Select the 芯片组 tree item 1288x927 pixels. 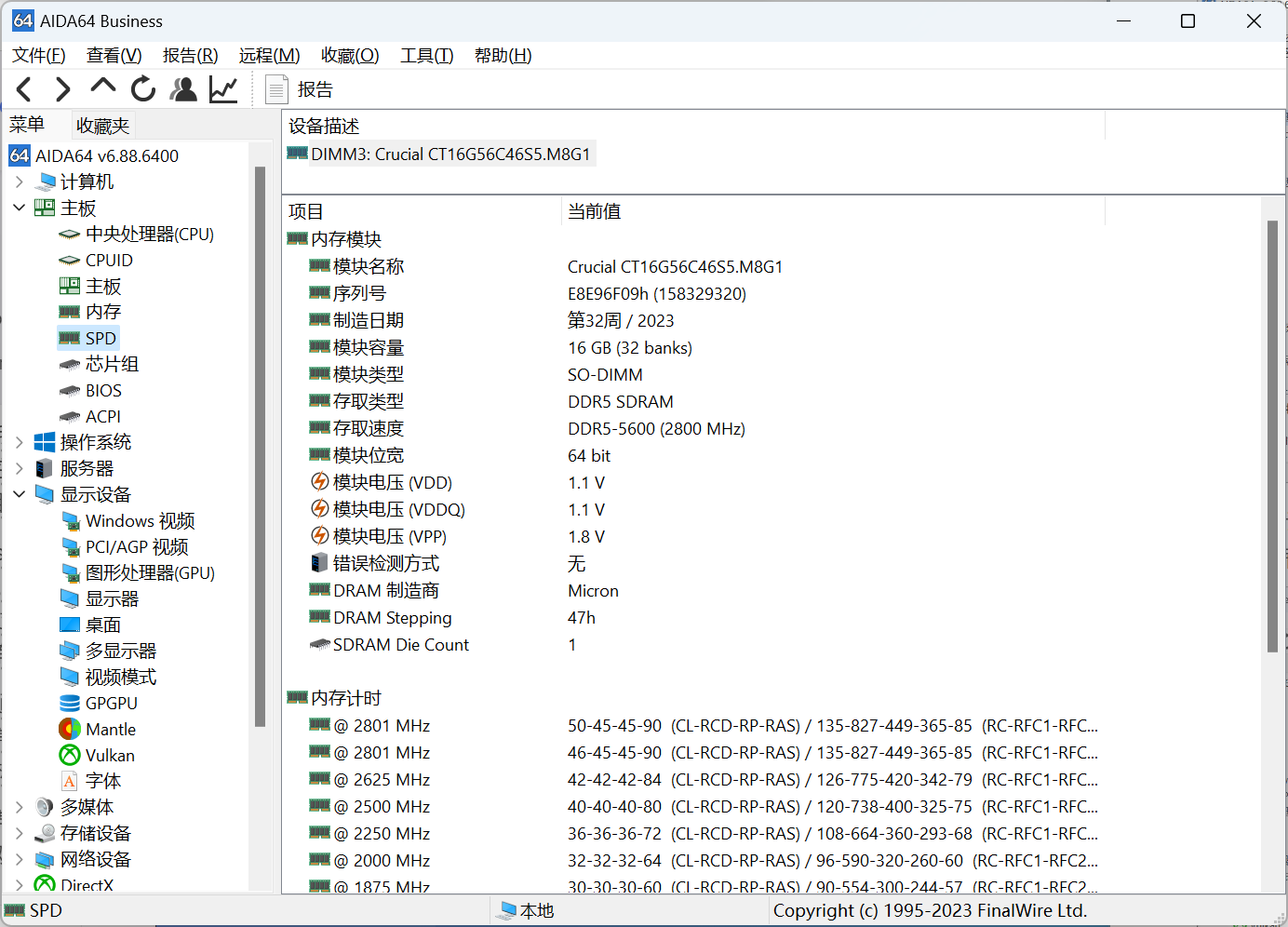[99, 364]
